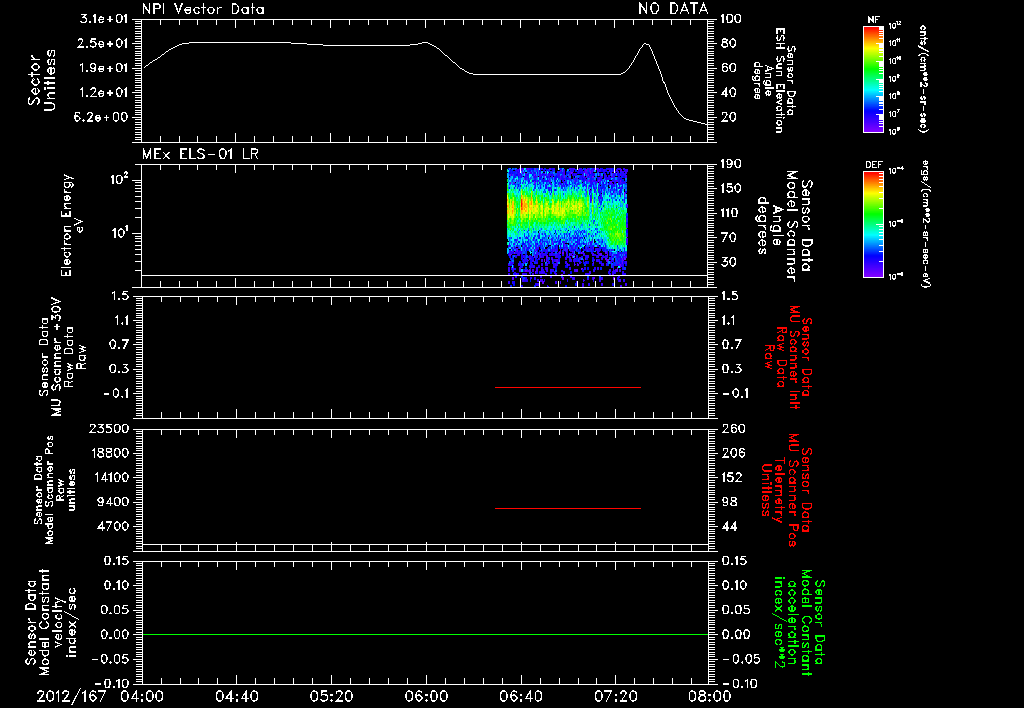This screenshot has width=1024, height=708.
Task: Click the "05:20" time axis label
Action: [331, 696]
